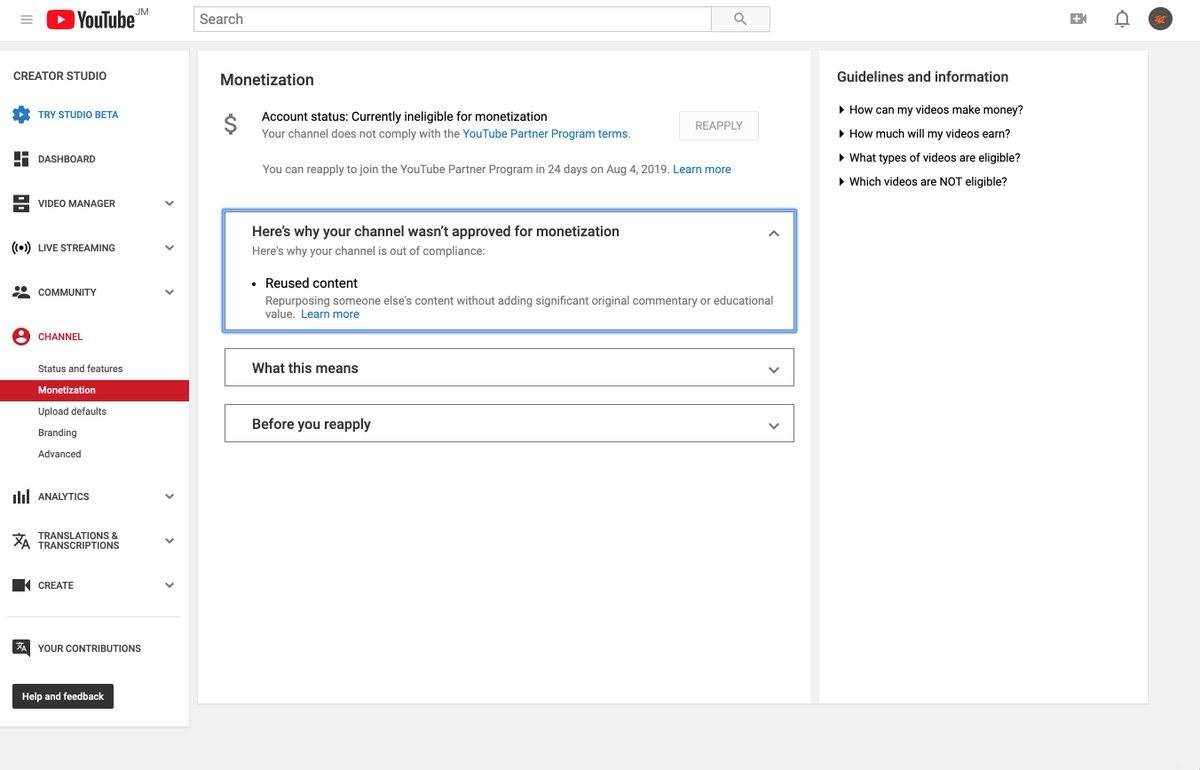Expand What types of videos are eligible
This screenshot has height=770, width=1200.
pyautogui.click(x=929, y=158)
